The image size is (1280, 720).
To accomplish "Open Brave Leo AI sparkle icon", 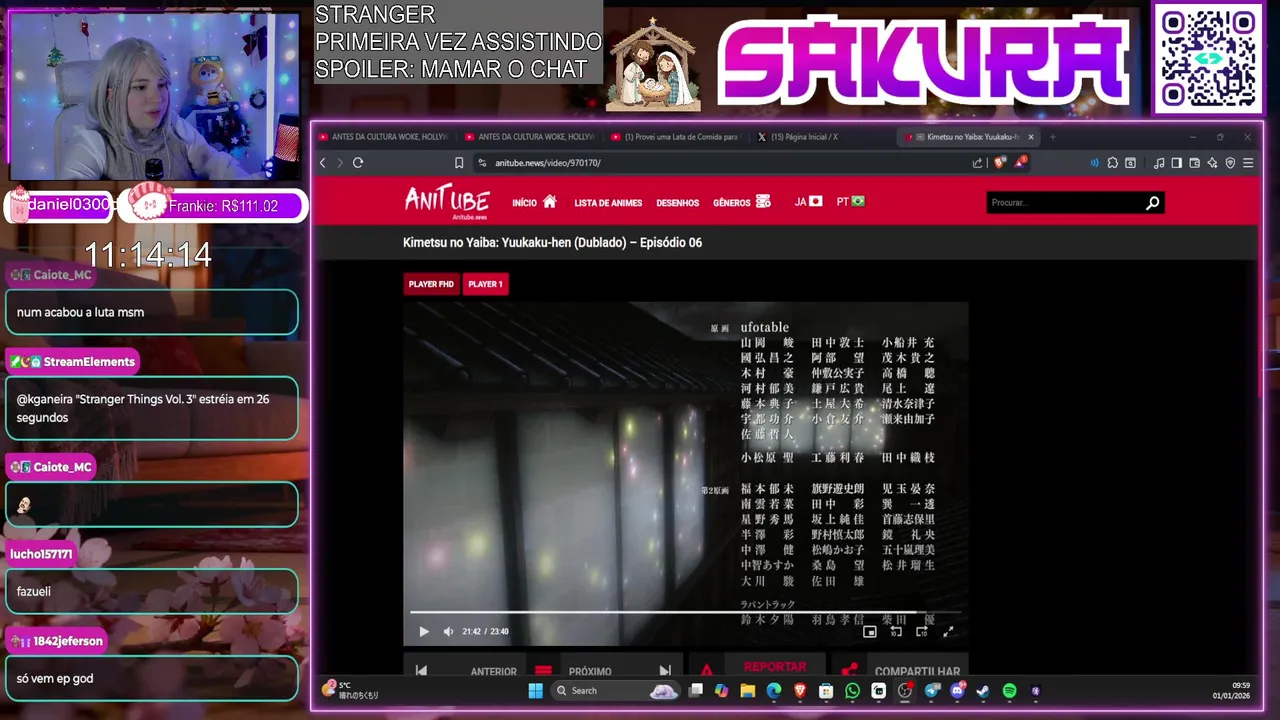I will (1212, 163).
